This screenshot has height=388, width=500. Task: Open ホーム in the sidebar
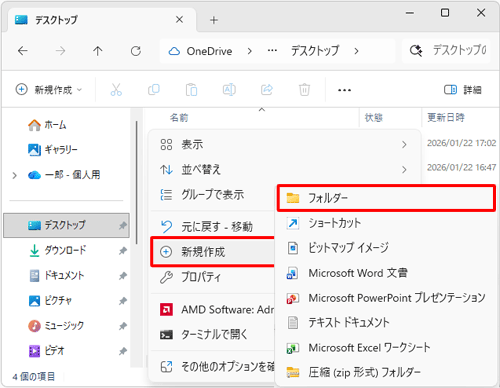(x=47, y=125)
